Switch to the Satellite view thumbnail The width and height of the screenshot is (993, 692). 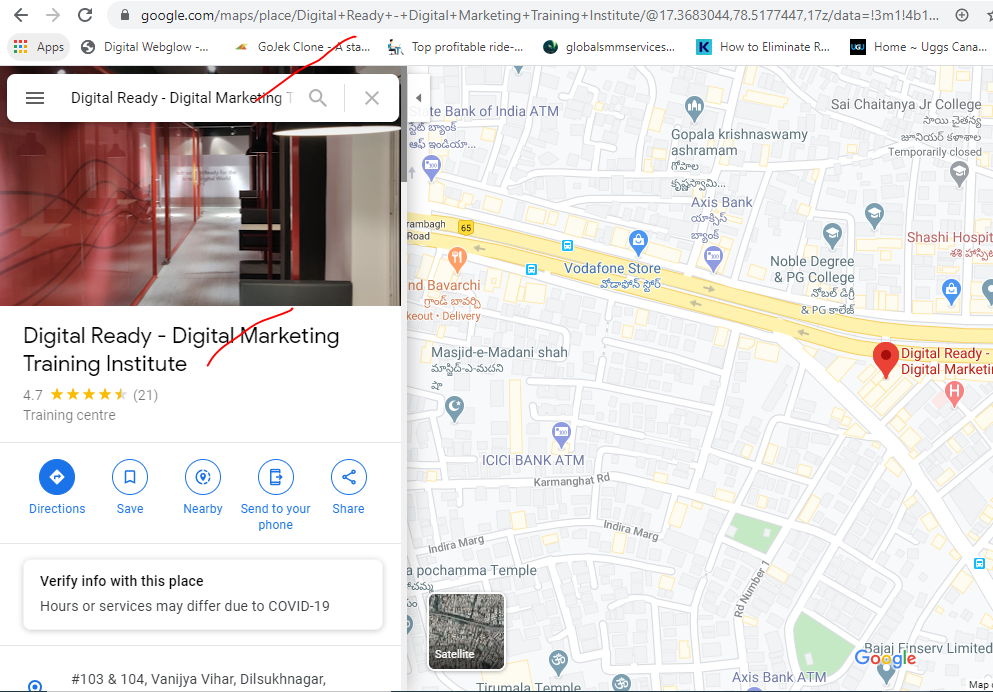click(x=467, y=631)
